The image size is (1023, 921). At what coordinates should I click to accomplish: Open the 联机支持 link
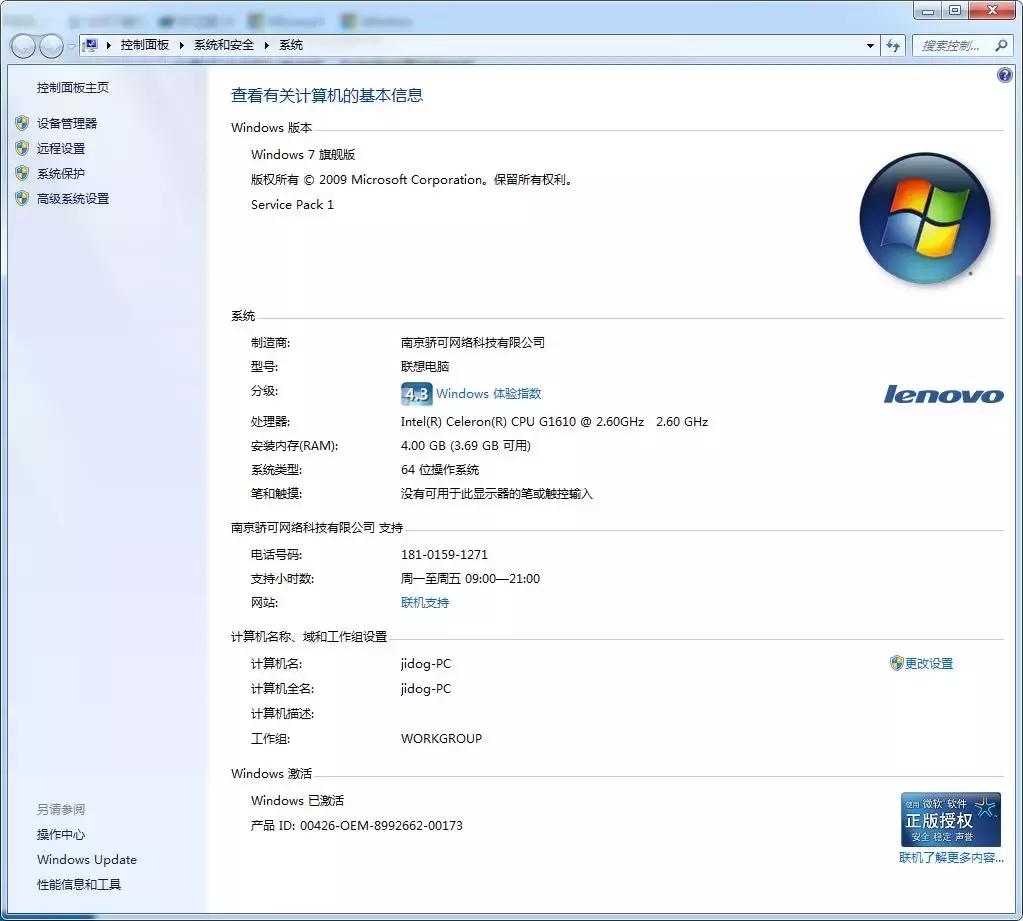(x=424, y=602)
